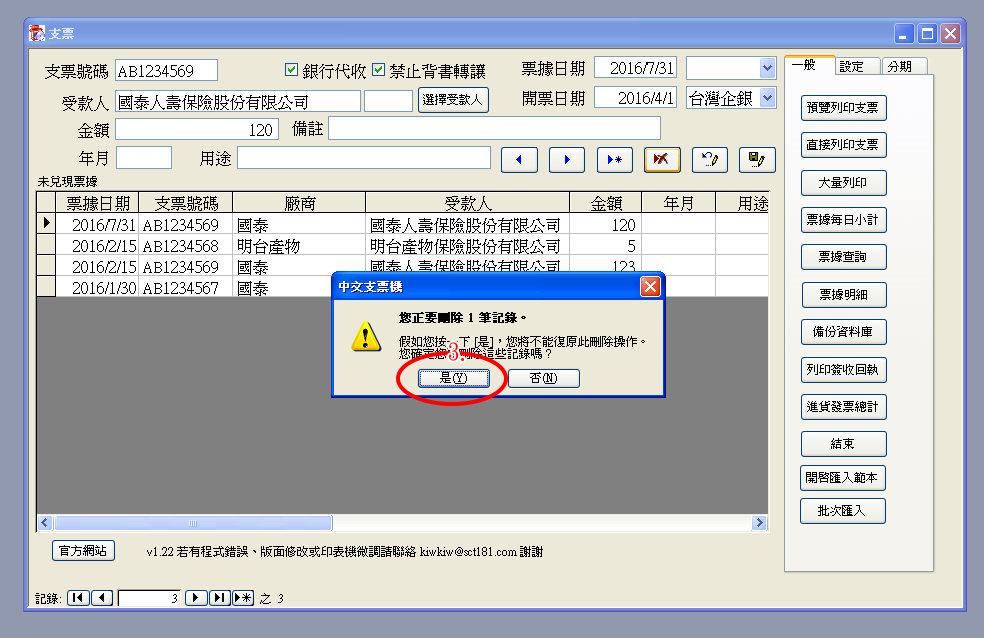Go to next record with right arrow button
The image size is (984, 638).
coord(567,160)
